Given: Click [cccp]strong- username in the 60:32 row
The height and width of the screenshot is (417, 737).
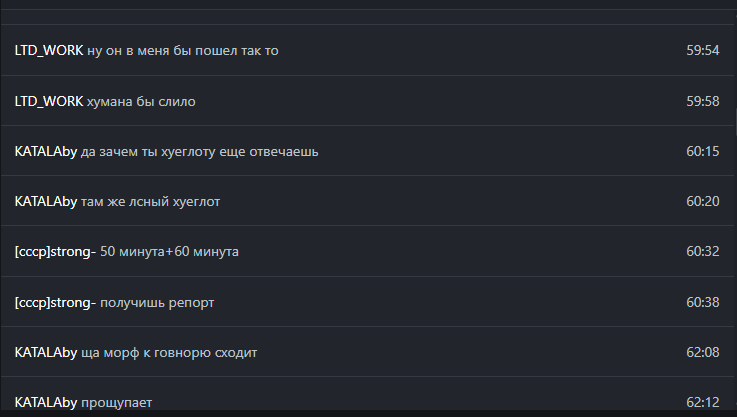Looking at the screenshot, I should (x=55, y=251).
